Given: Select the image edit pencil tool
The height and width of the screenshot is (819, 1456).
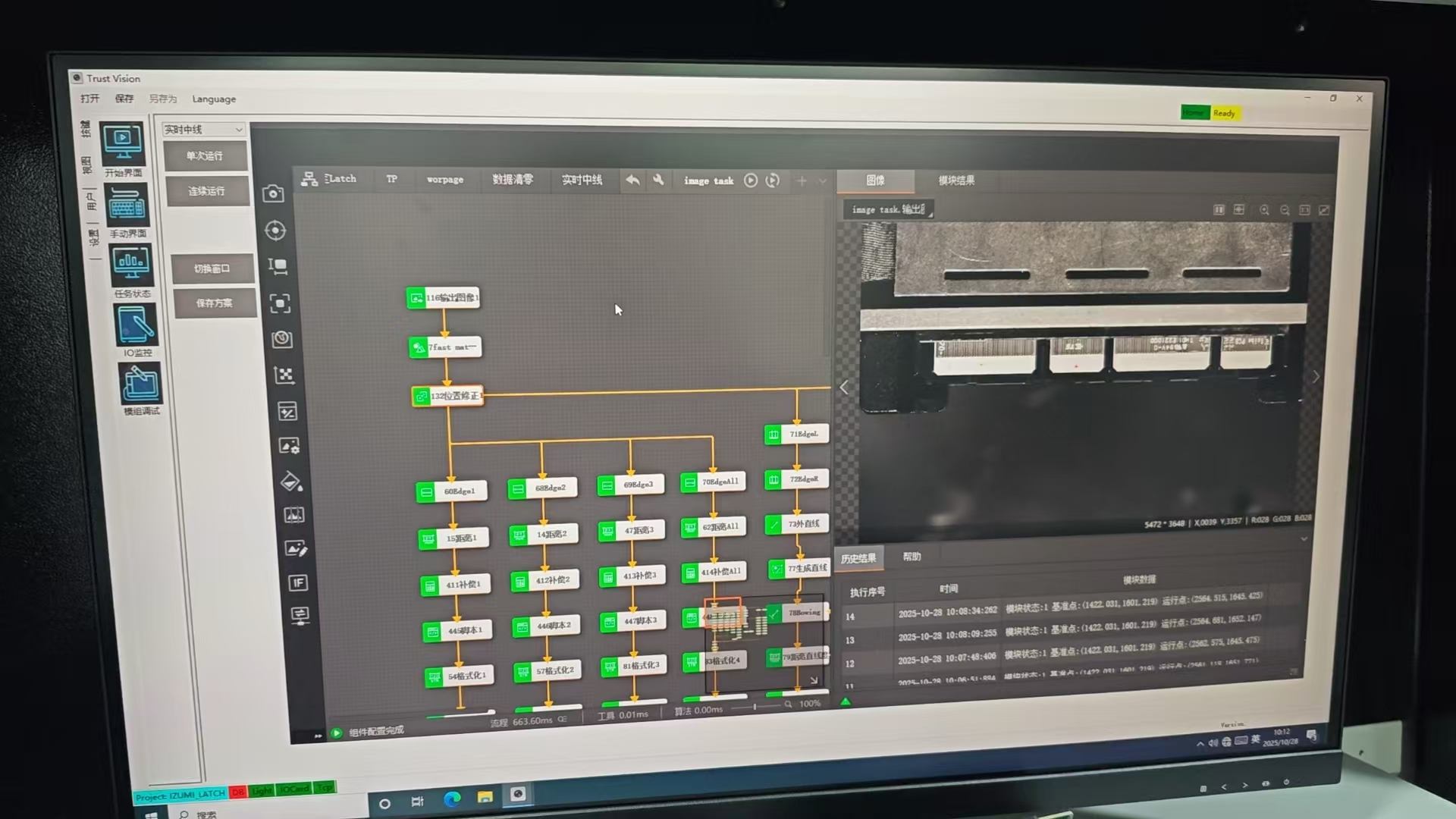Looking at the screenshot, I should pyautogui.click(x=296, y=548).
